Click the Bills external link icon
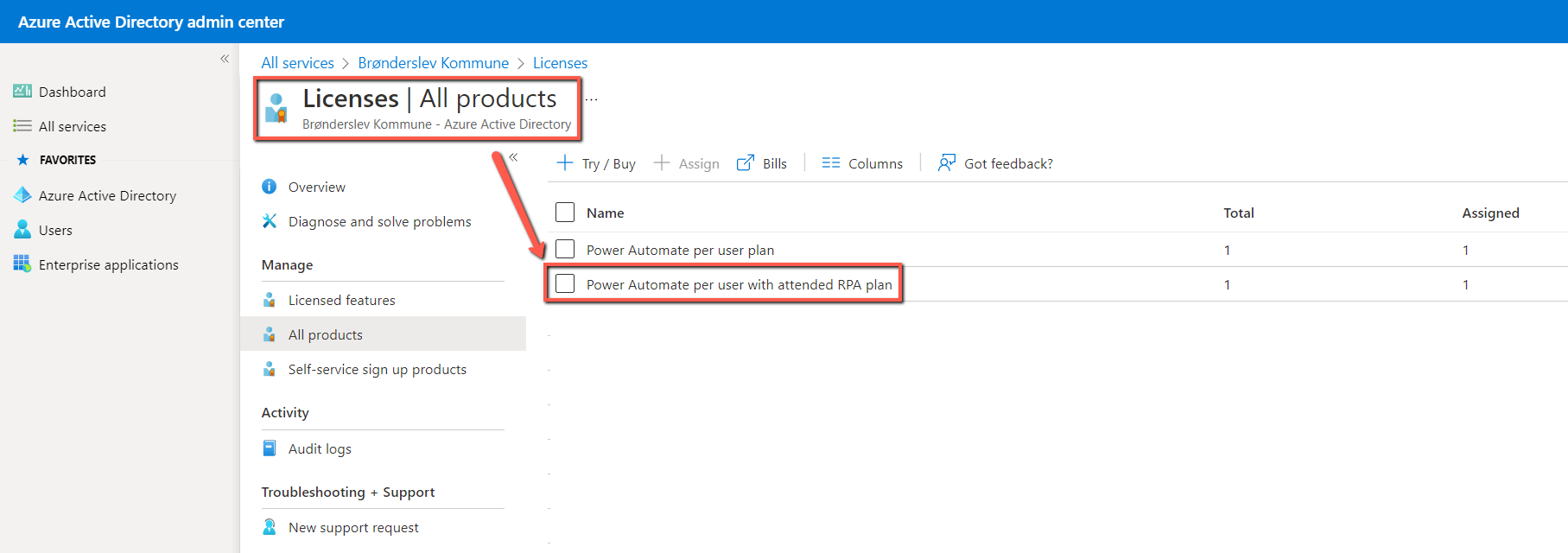 745,162
